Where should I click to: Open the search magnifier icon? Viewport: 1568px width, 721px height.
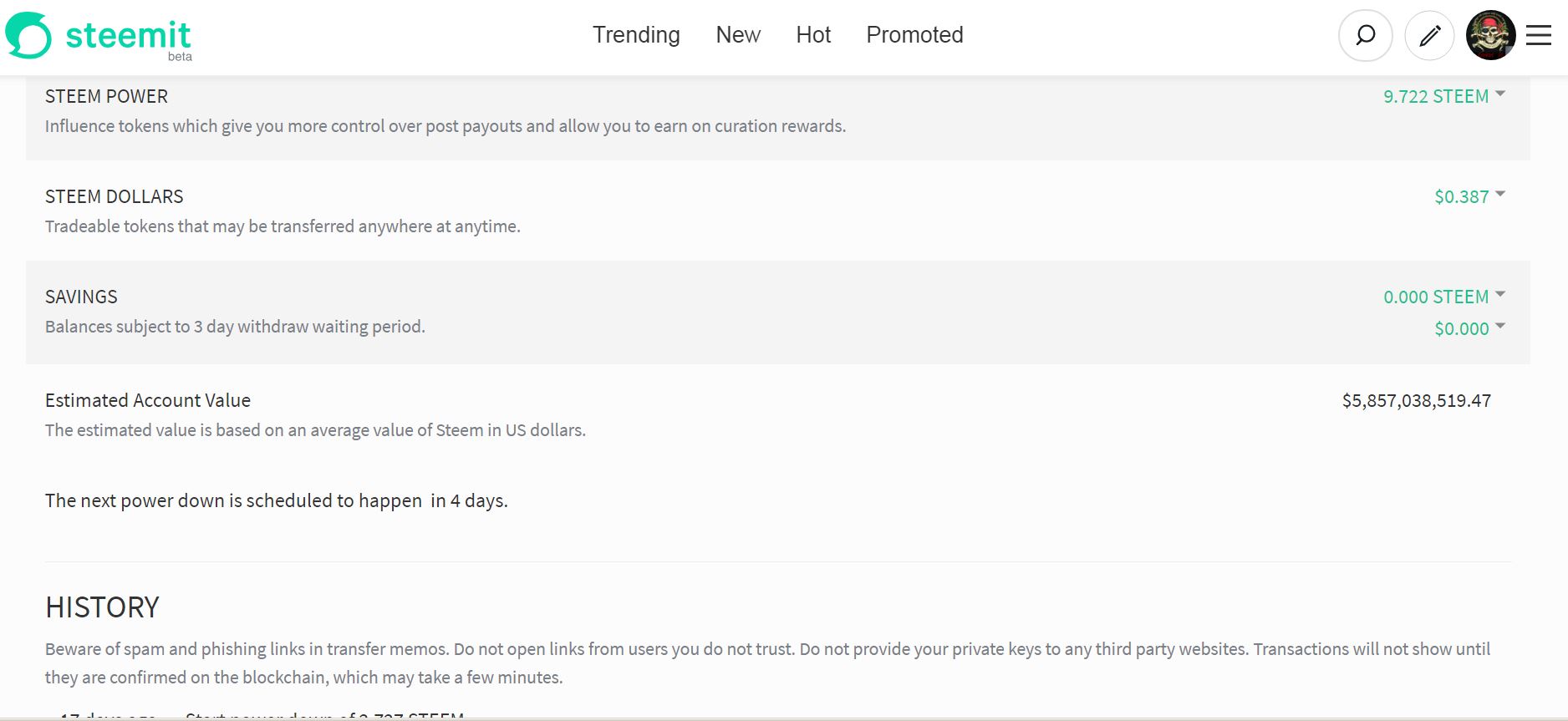(x=1365, y=36)
